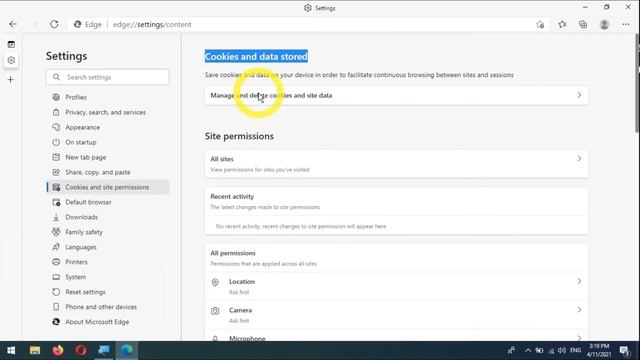Open a new tab with plus icon
The height and width of the screenshot is (360, 640).
[x=11, y=80]
